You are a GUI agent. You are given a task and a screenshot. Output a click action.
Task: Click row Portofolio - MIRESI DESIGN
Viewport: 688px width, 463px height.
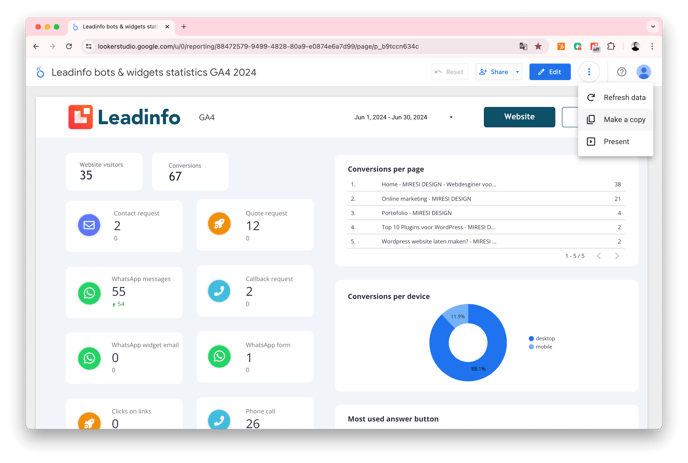[486, 213]
